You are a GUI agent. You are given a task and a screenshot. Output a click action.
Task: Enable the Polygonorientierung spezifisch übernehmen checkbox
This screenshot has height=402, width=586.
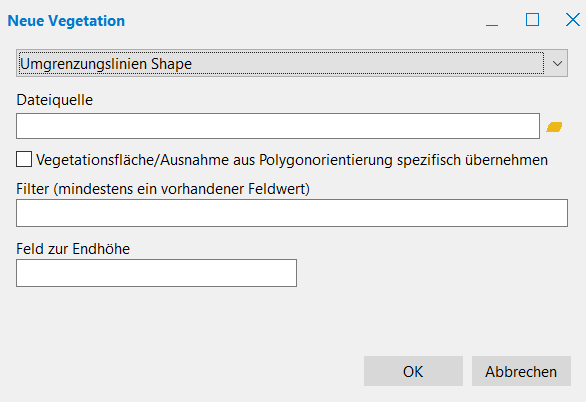[24, 159]
